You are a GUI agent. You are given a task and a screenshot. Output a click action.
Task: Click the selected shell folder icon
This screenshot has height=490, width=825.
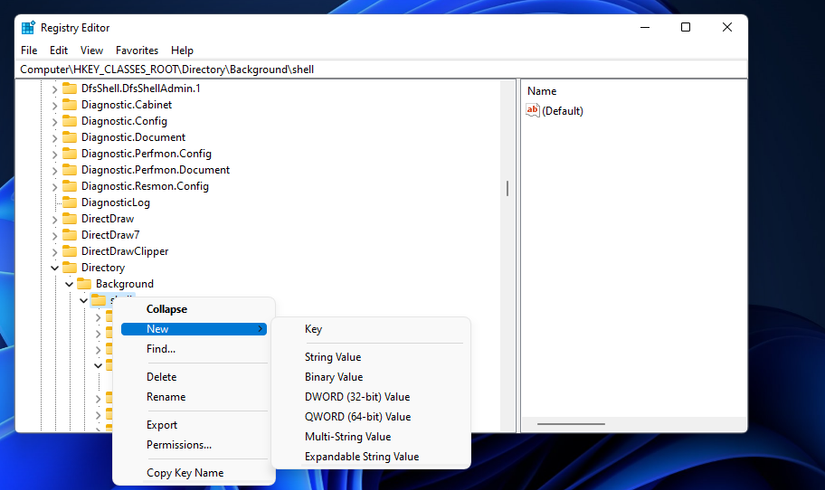tap(98, 300)
